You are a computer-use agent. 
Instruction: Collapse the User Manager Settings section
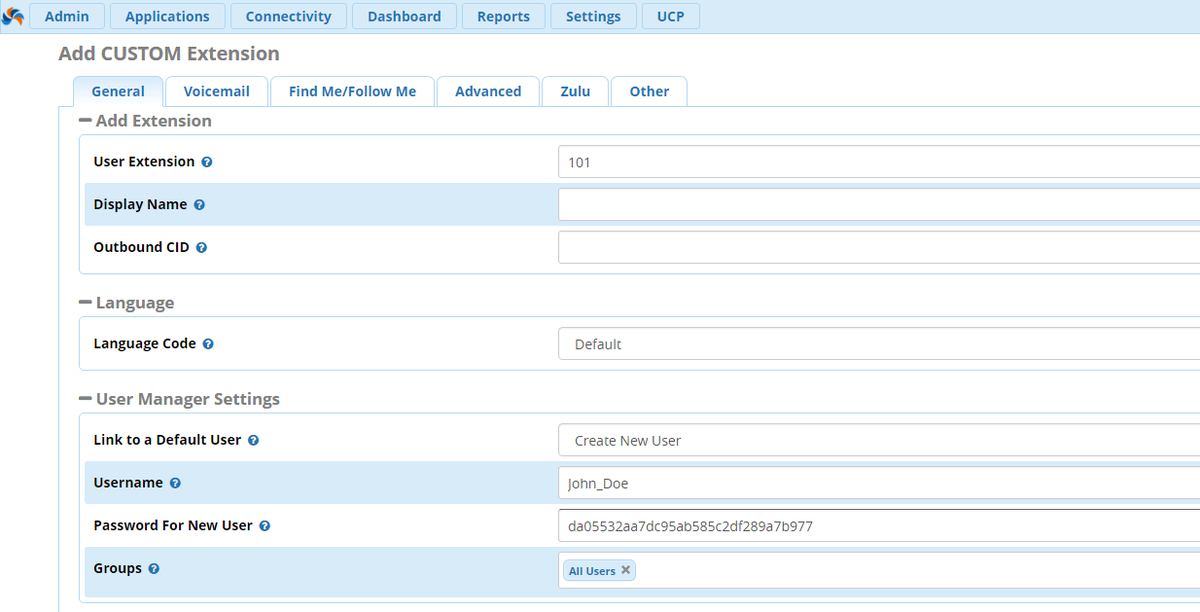coord(85,399)
